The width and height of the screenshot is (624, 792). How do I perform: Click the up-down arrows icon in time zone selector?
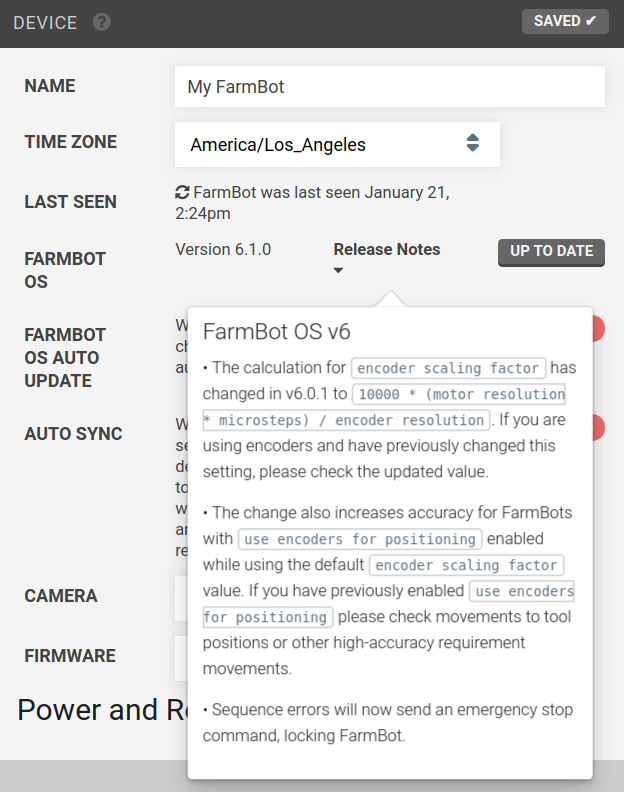[472, 143]
